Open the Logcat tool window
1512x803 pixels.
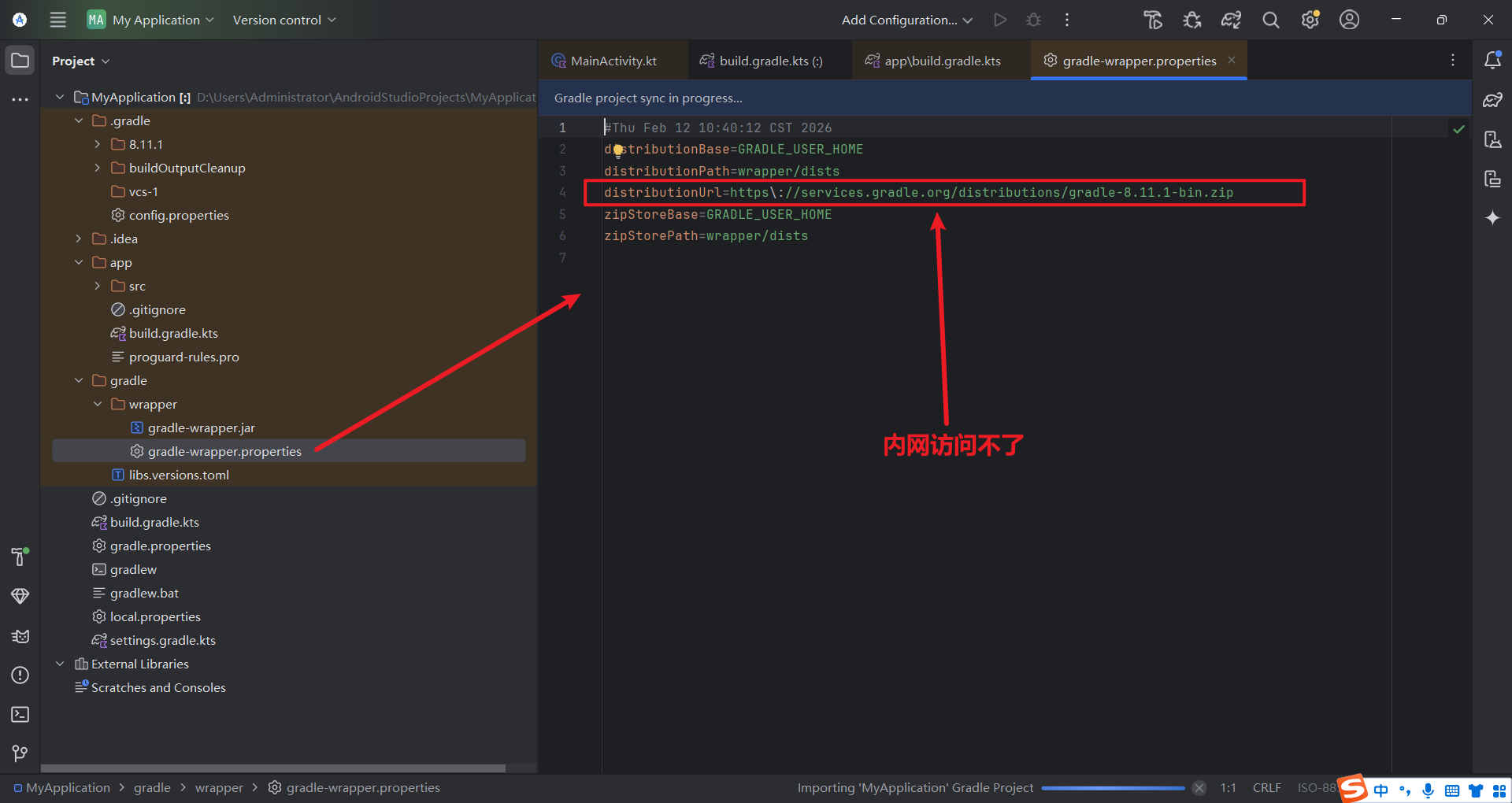tap(20, 636)
